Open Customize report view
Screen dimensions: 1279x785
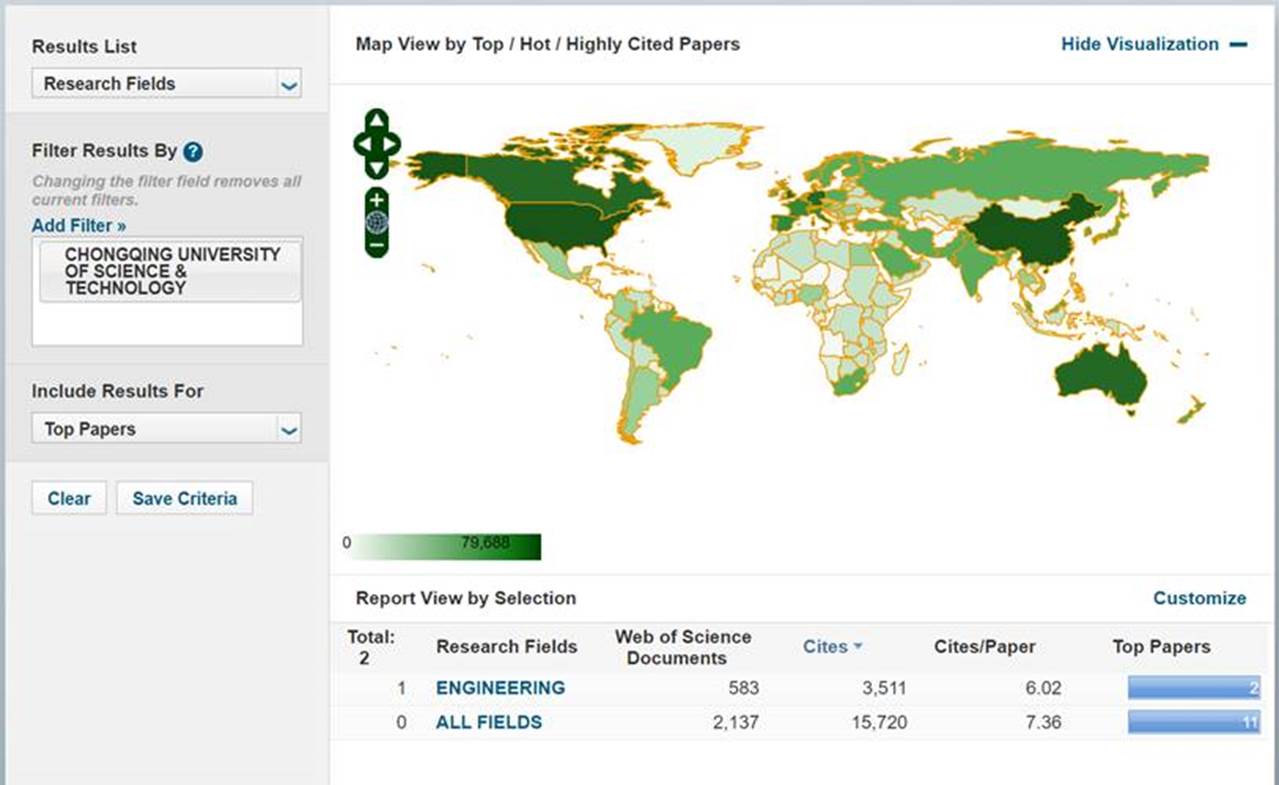1199,598
